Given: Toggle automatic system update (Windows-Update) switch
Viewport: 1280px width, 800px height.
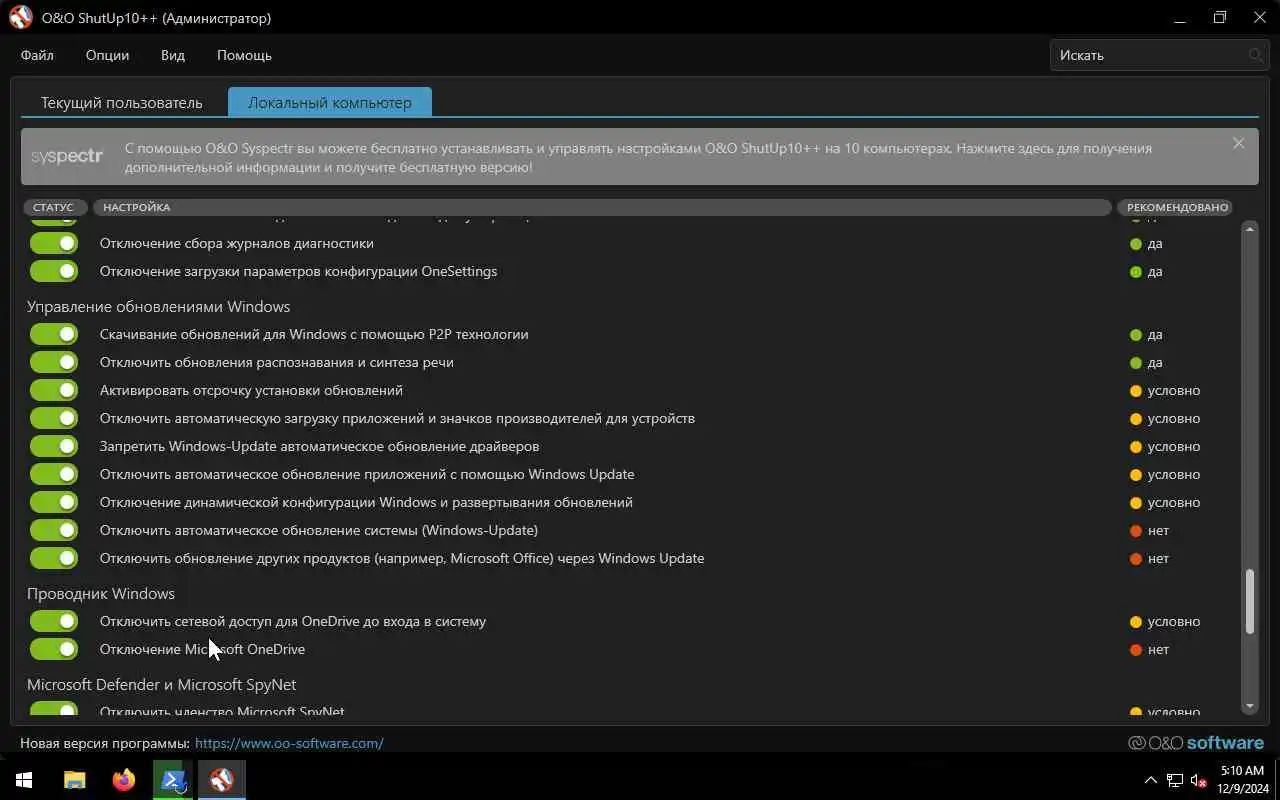Looking at the screenshot, I should [x=54, y=530].
